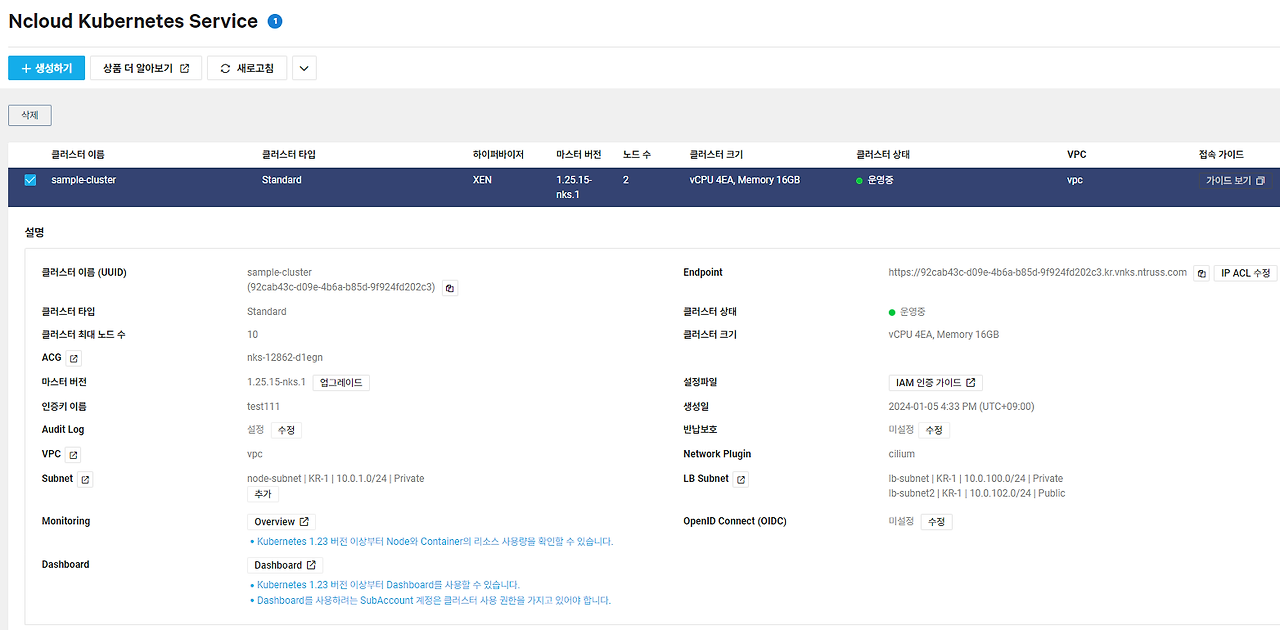Click the blue notification badge beside the title

coord(275,21)
